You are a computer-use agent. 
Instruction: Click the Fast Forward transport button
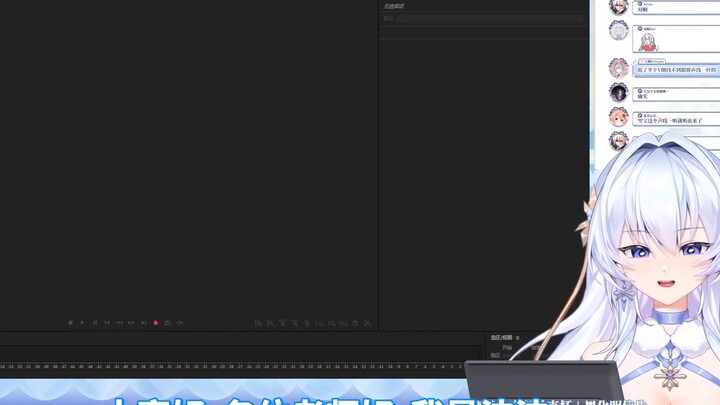point(131,323)
